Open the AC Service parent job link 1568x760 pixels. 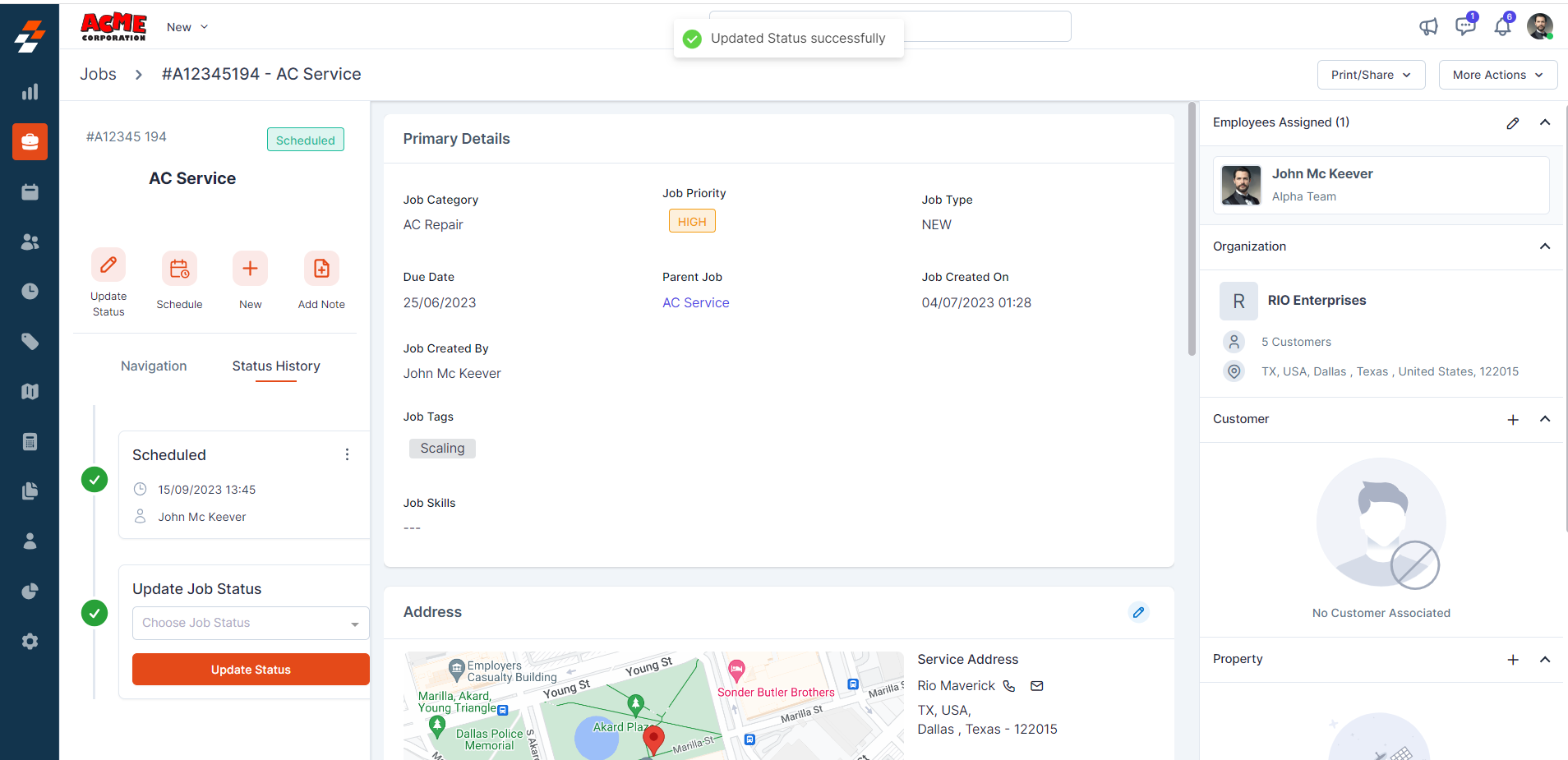(x=695, y=302)
